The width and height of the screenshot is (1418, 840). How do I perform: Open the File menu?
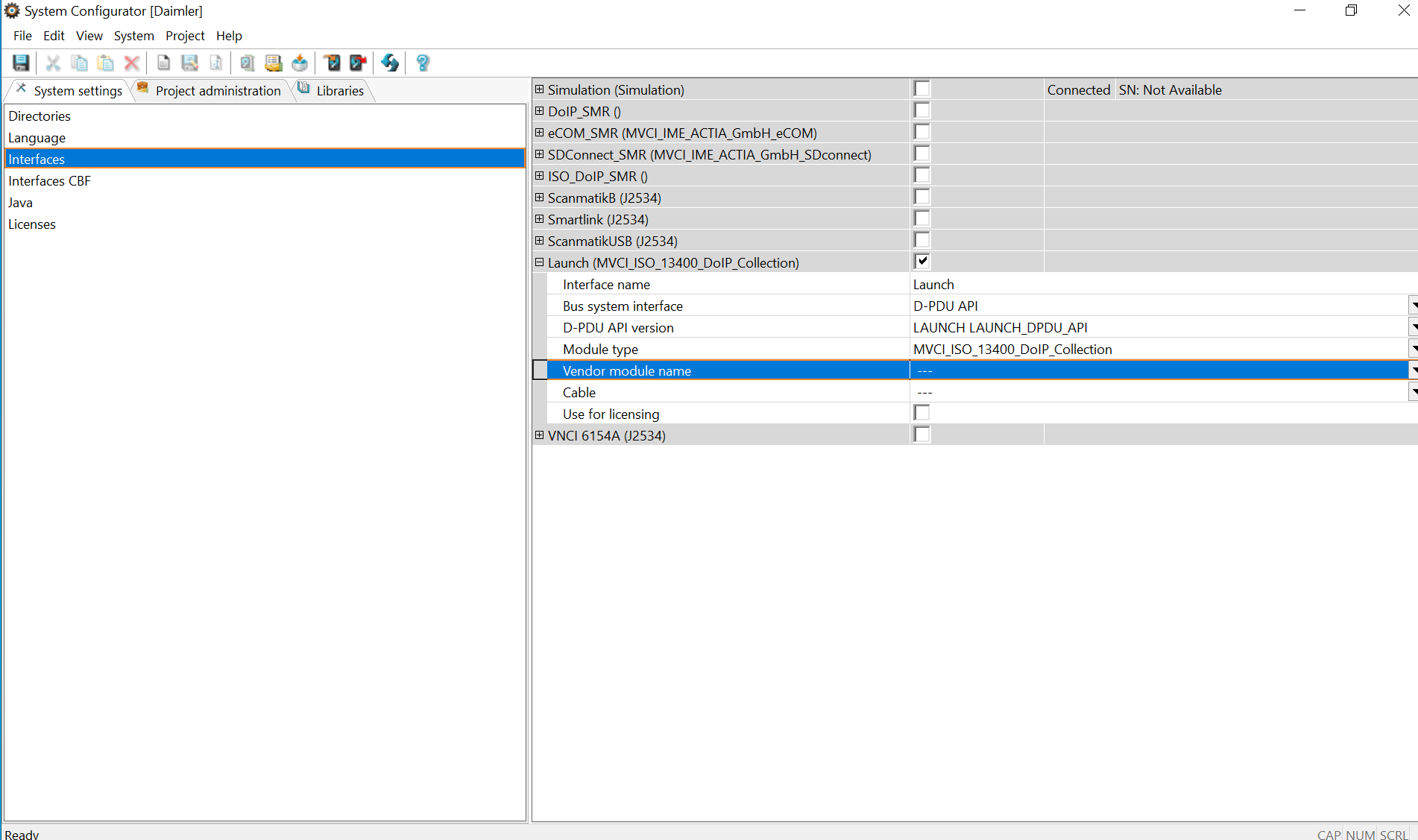[x=22, y=36]
